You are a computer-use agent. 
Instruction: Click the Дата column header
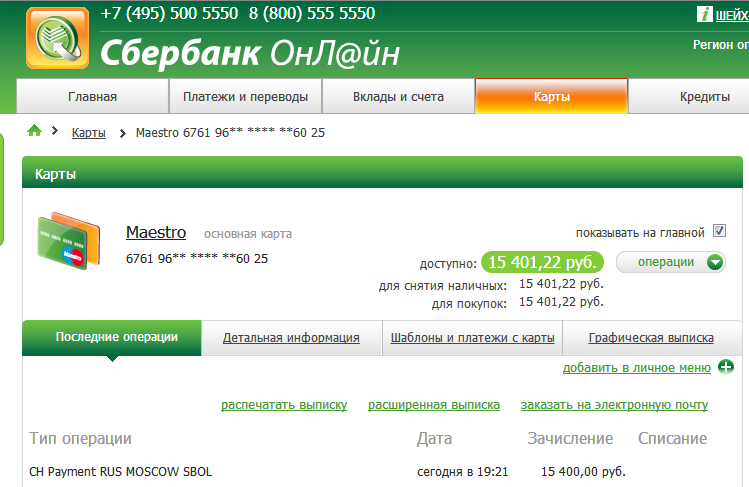coord(434,438)
